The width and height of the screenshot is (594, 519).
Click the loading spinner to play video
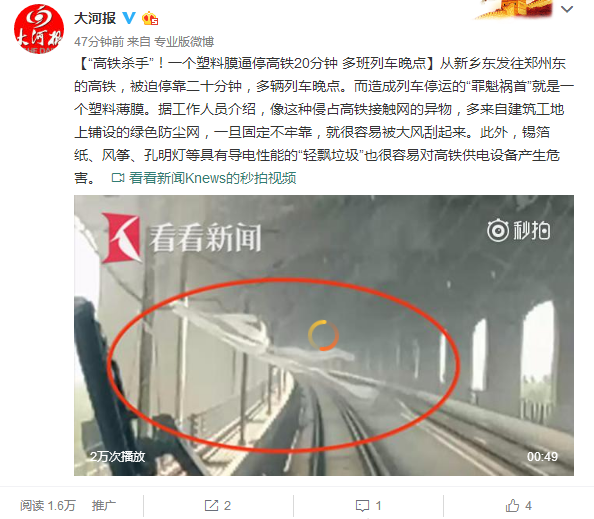point(323,335)
